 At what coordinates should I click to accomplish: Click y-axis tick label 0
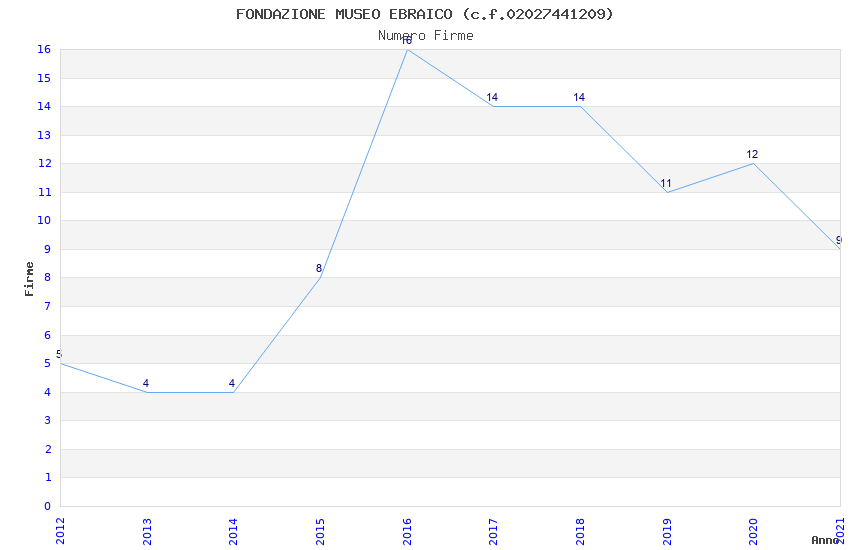[x=48, y=506]
